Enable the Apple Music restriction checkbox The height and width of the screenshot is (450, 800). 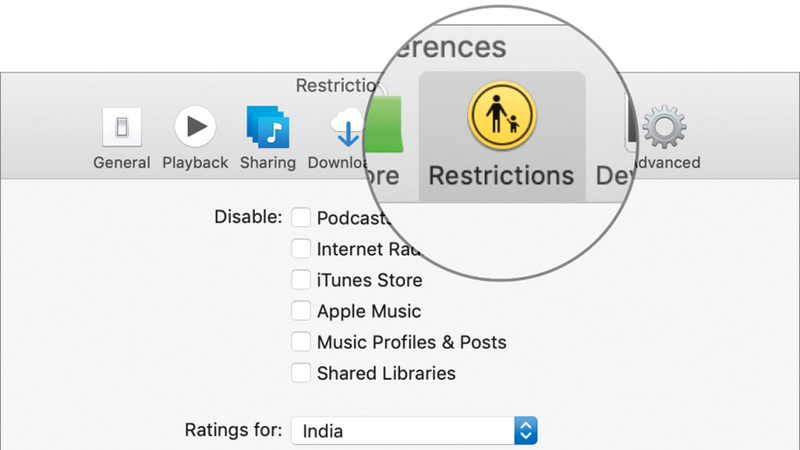click(x=301, y=311)
